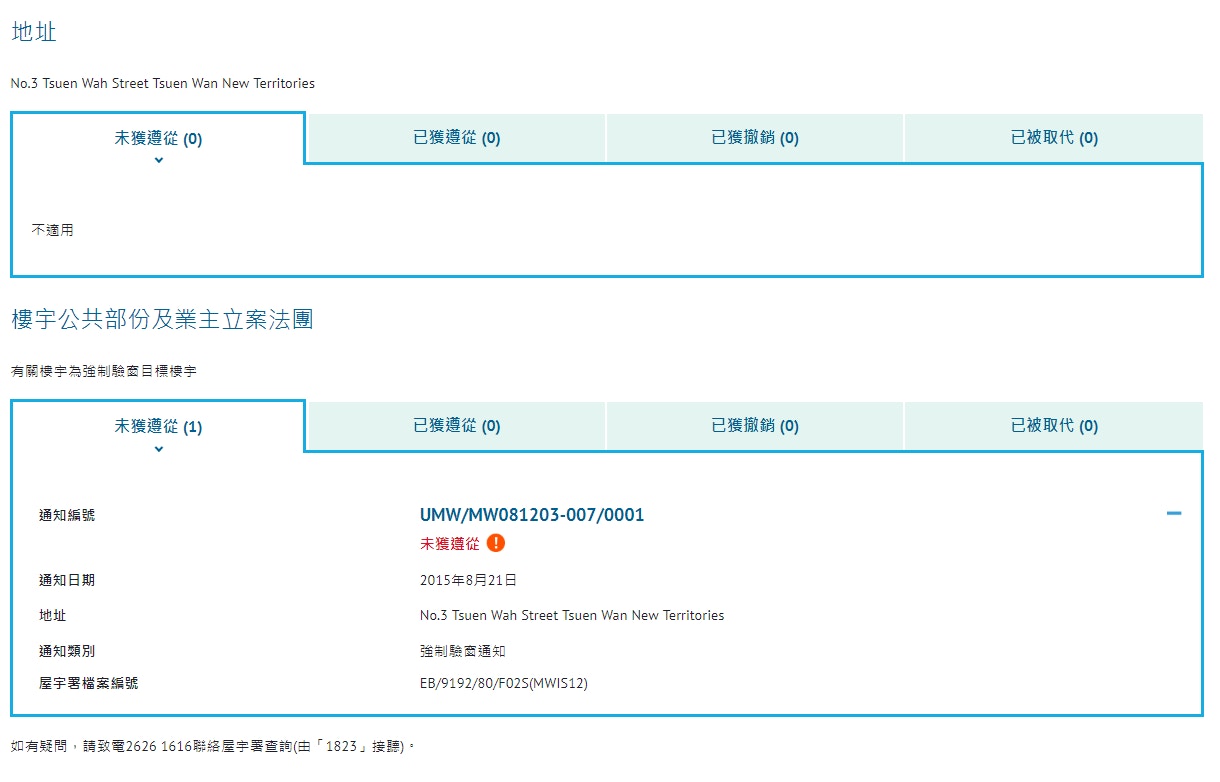This screenshot has width=1220, height=782.
Task: Click file number EB/9192/80/F02S(MWIS12)
Action: point(503,684)
